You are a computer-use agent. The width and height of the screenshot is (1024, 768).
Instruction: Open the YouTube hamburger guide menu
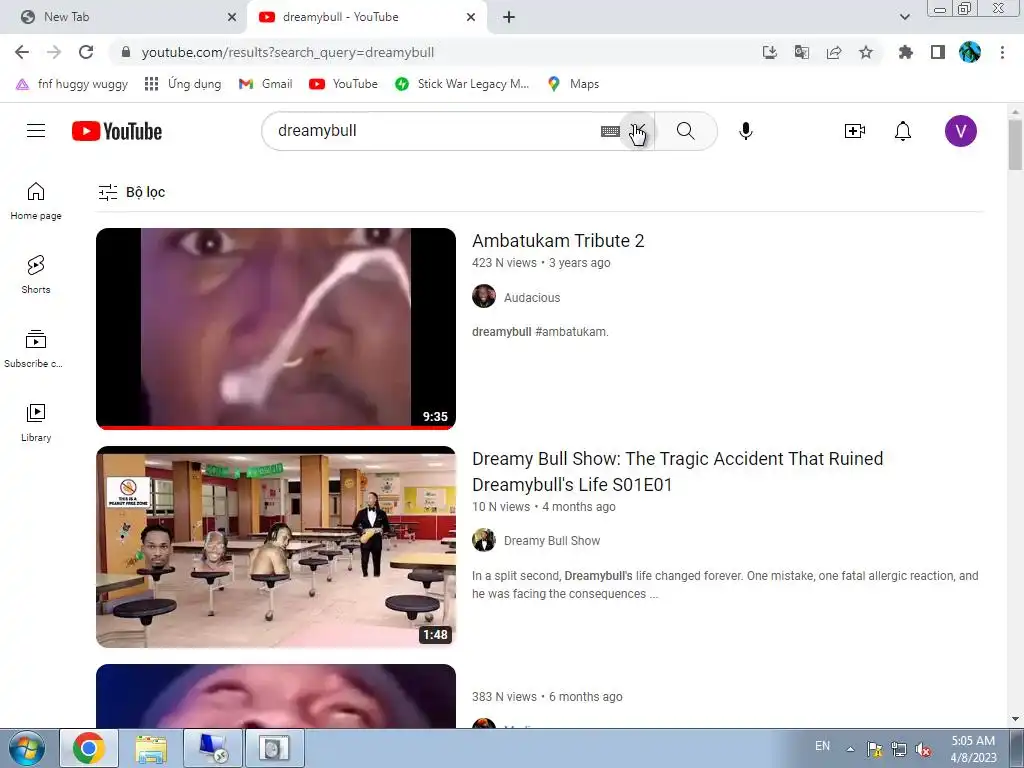click(36, 131)
